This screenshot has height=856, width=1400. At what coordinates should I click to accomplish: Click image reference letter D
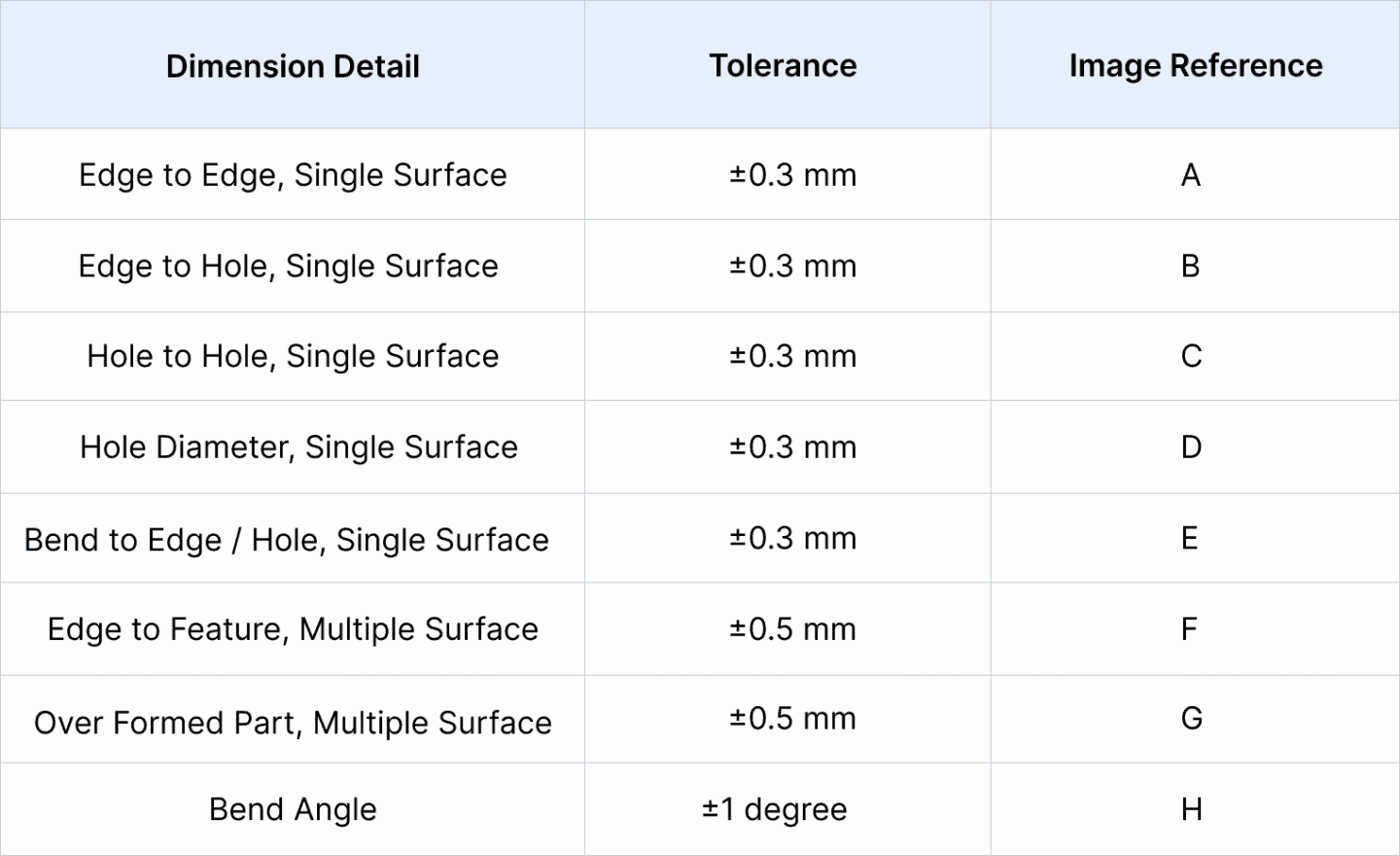pos(1191,446)
